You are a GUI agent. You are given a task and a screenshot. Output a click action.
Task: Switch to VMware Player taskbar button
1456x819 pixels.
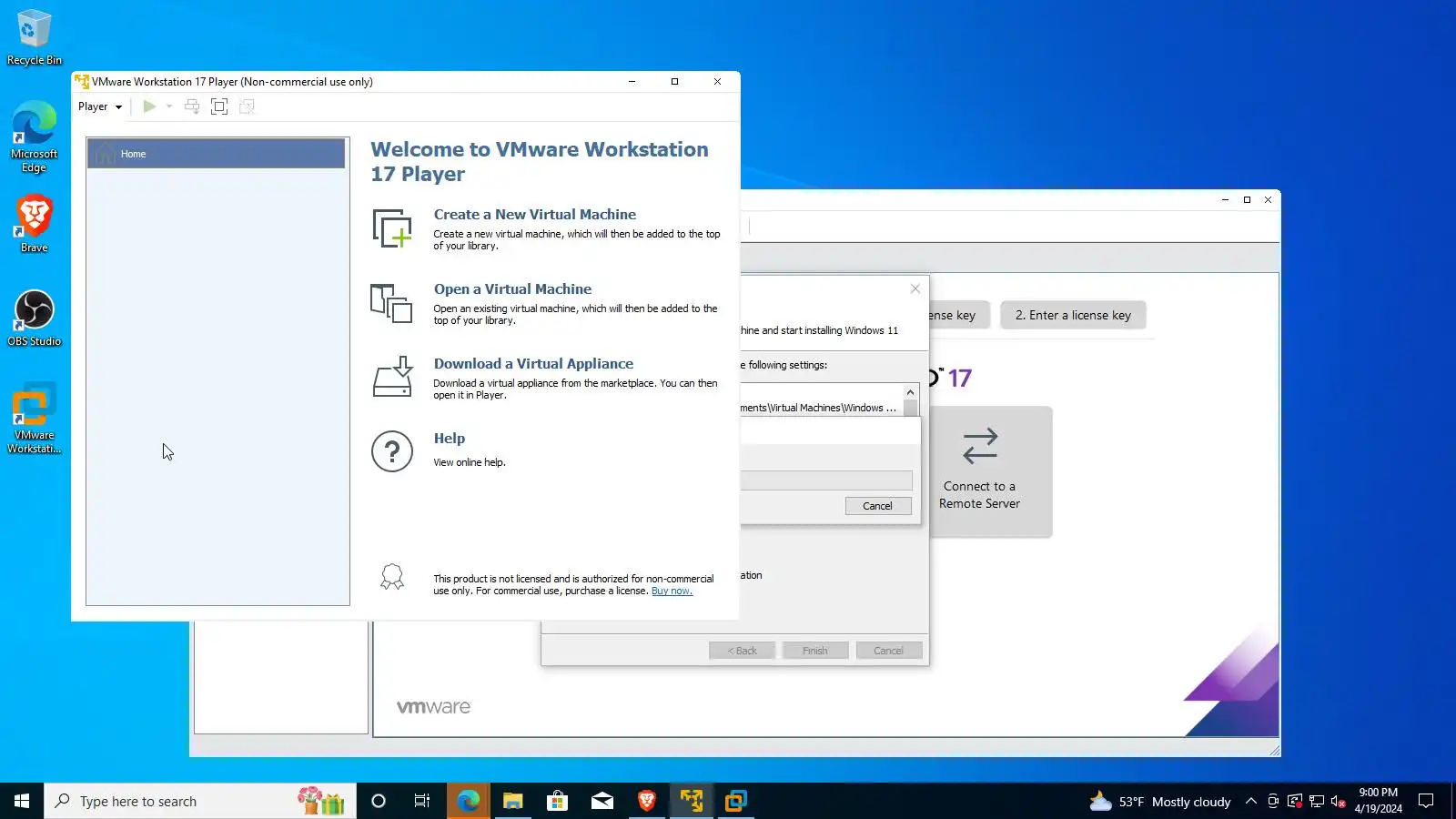pos(692,801)
